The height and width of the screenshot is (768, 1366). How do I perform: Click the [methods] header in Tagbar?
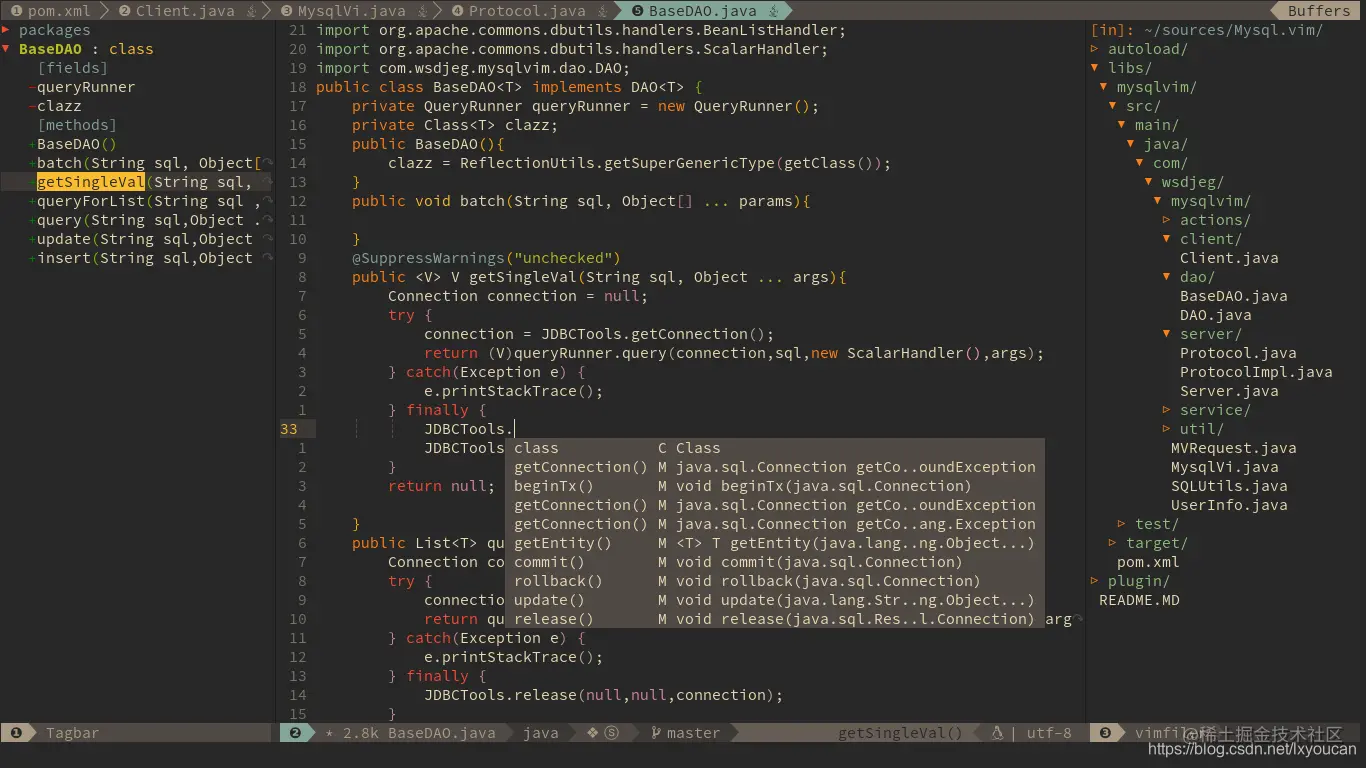[x=77, y=125]
